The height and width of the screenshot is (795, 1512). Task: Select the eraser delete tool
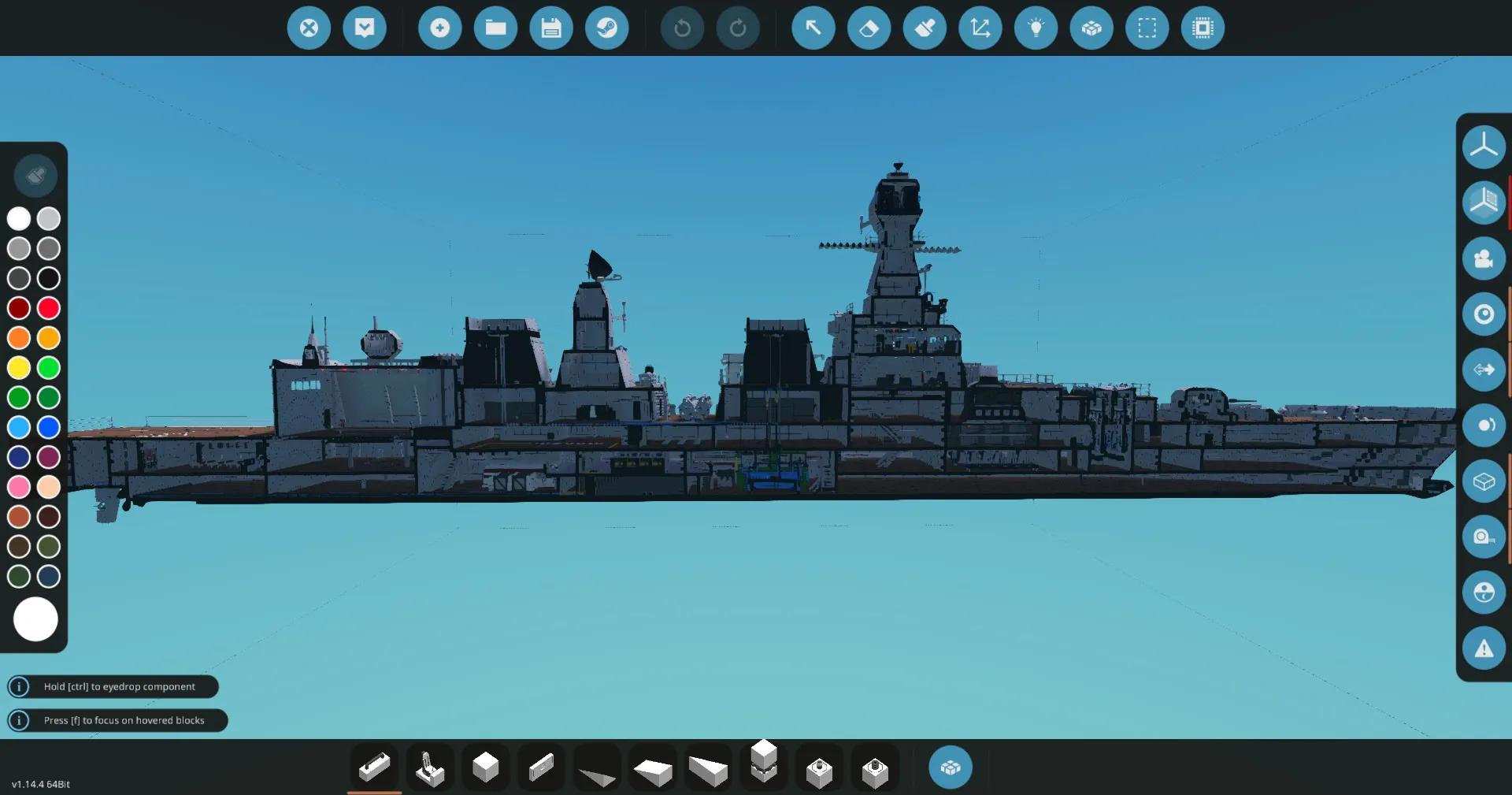pos(869,28)
